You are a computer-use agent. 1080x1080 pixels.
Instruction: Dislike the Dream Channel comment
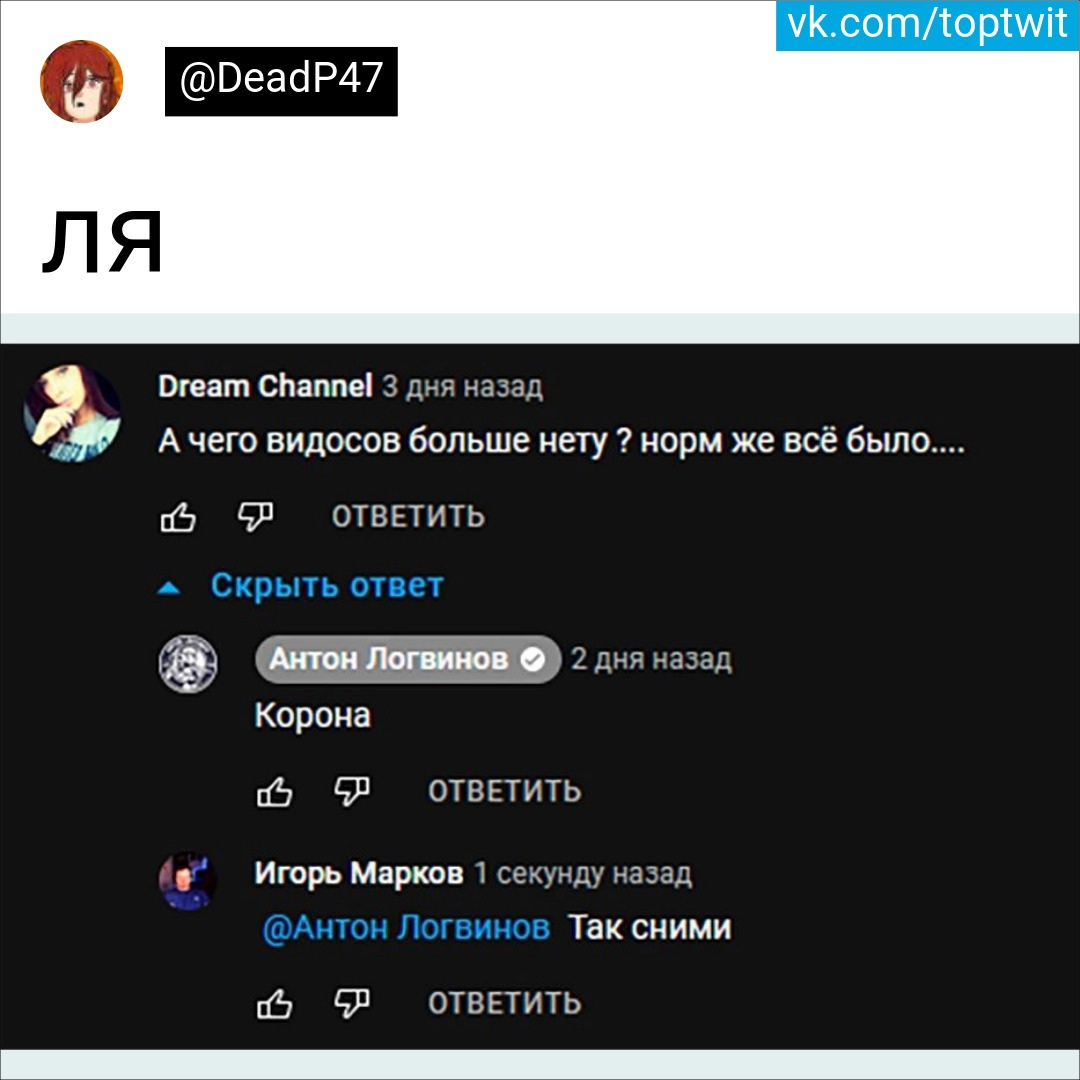[255, 517]
